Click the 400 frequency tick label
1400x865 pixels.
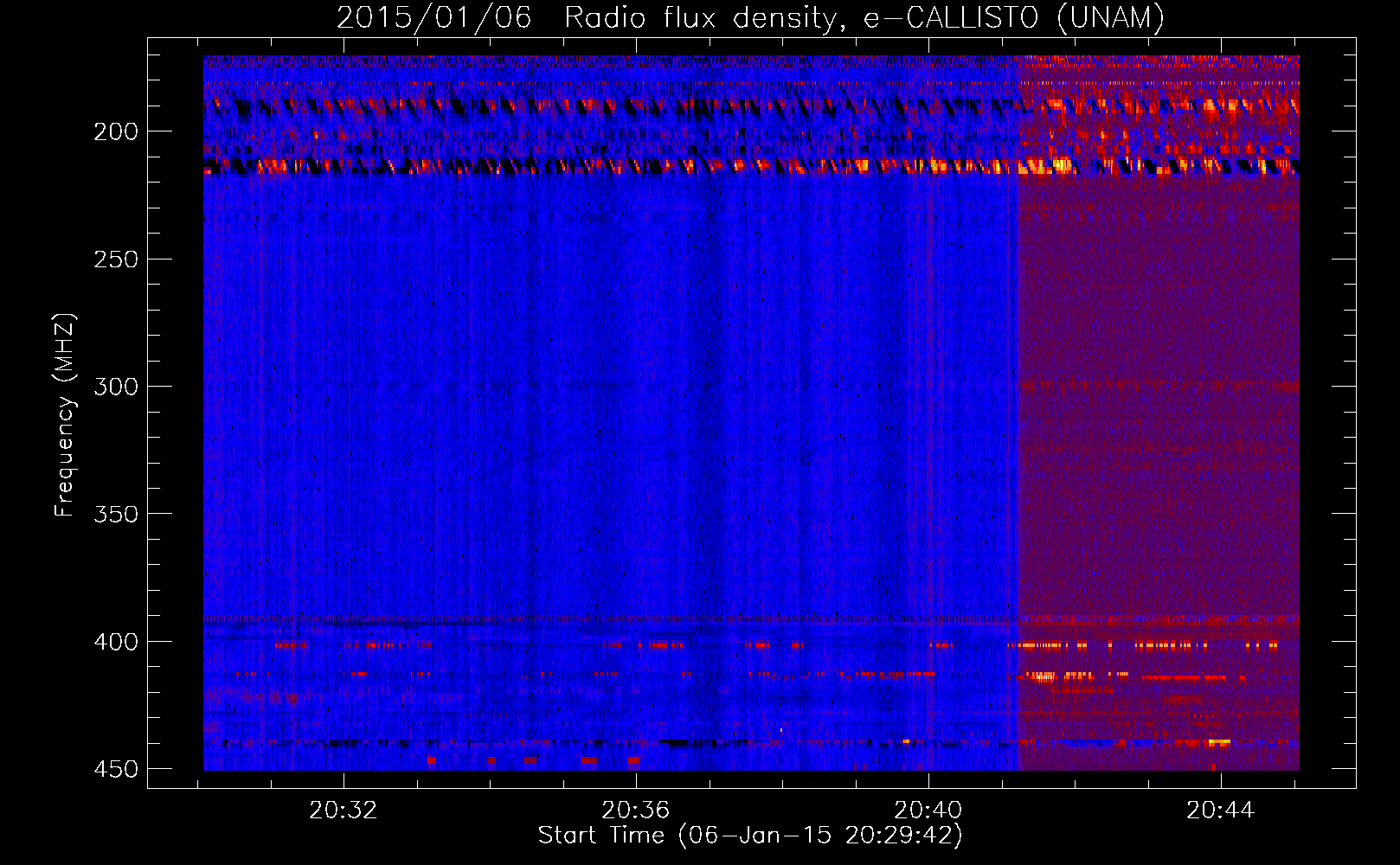pyautogui.click(x=116, y=642)
